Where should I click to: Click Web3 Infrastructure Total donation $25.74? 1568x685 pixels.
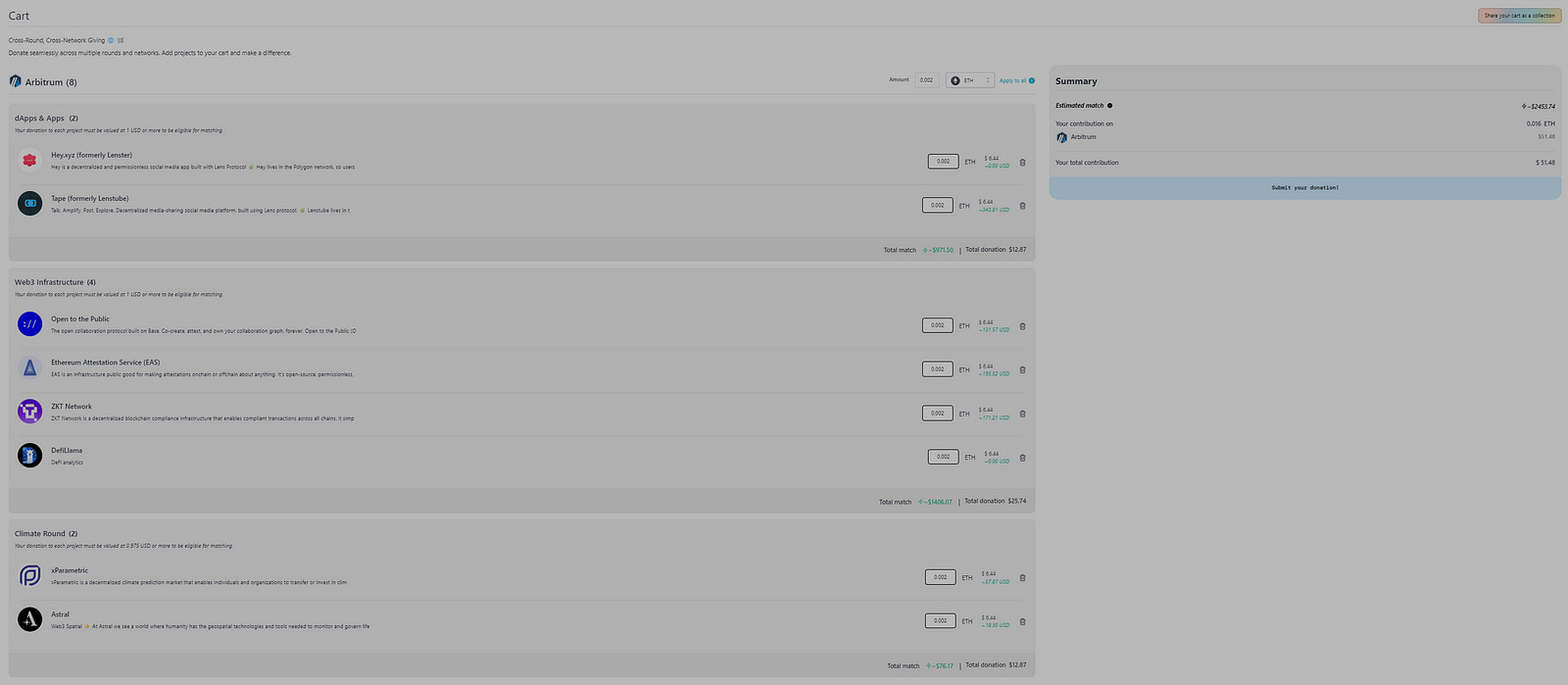coord(996,501)
